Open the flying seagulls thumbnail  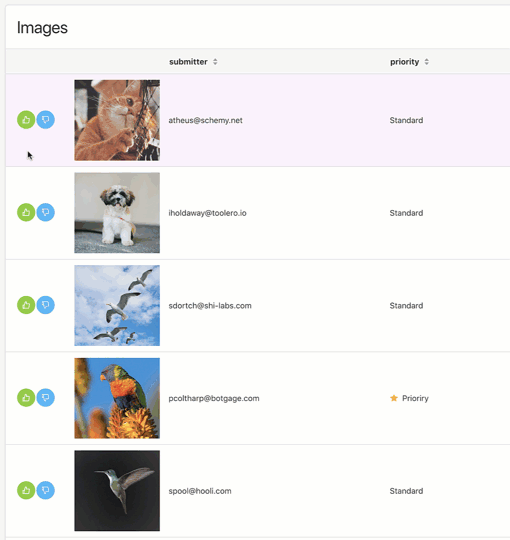pyautogui.click(x=117, y=305)
